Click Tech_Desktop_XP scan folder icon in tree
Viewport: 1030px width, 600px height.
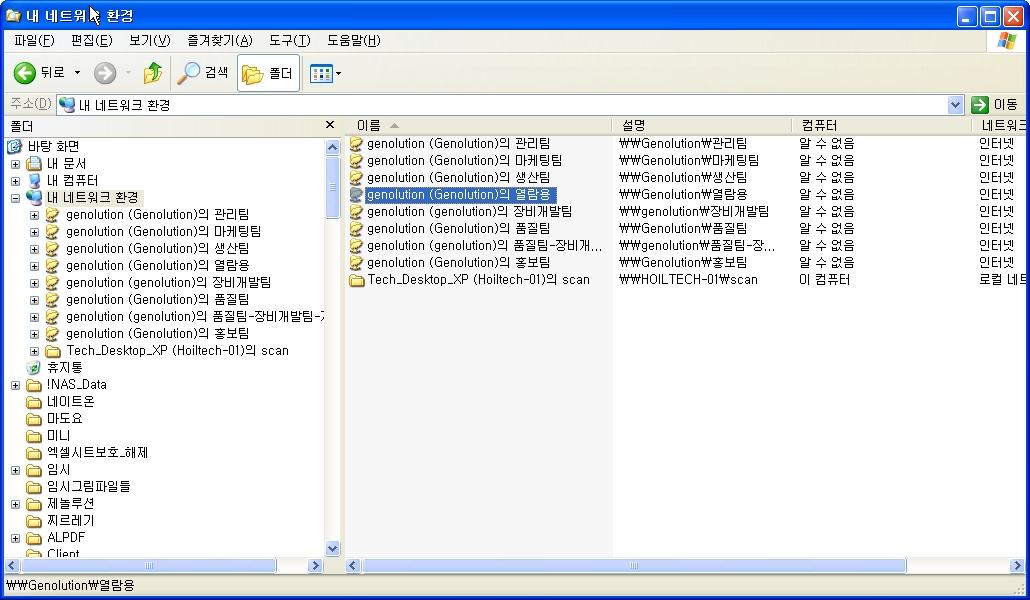[x=53, y=351]
